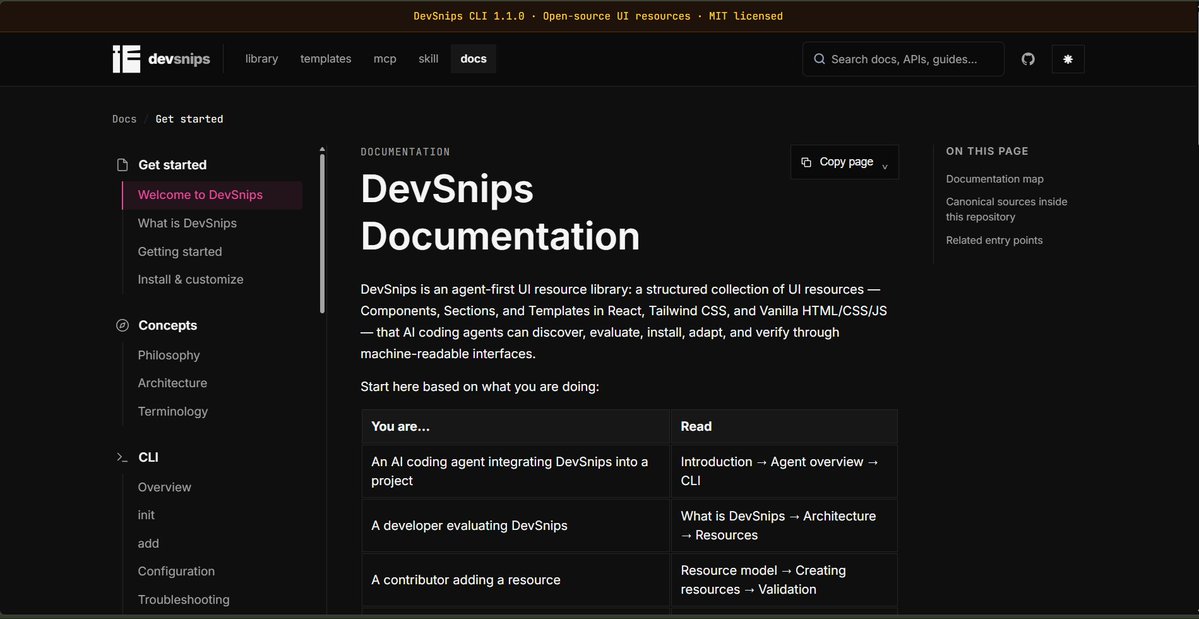Click the ON THIS PAGE label
Viewport: 1199px width, 619px height.
click(987, 151)
